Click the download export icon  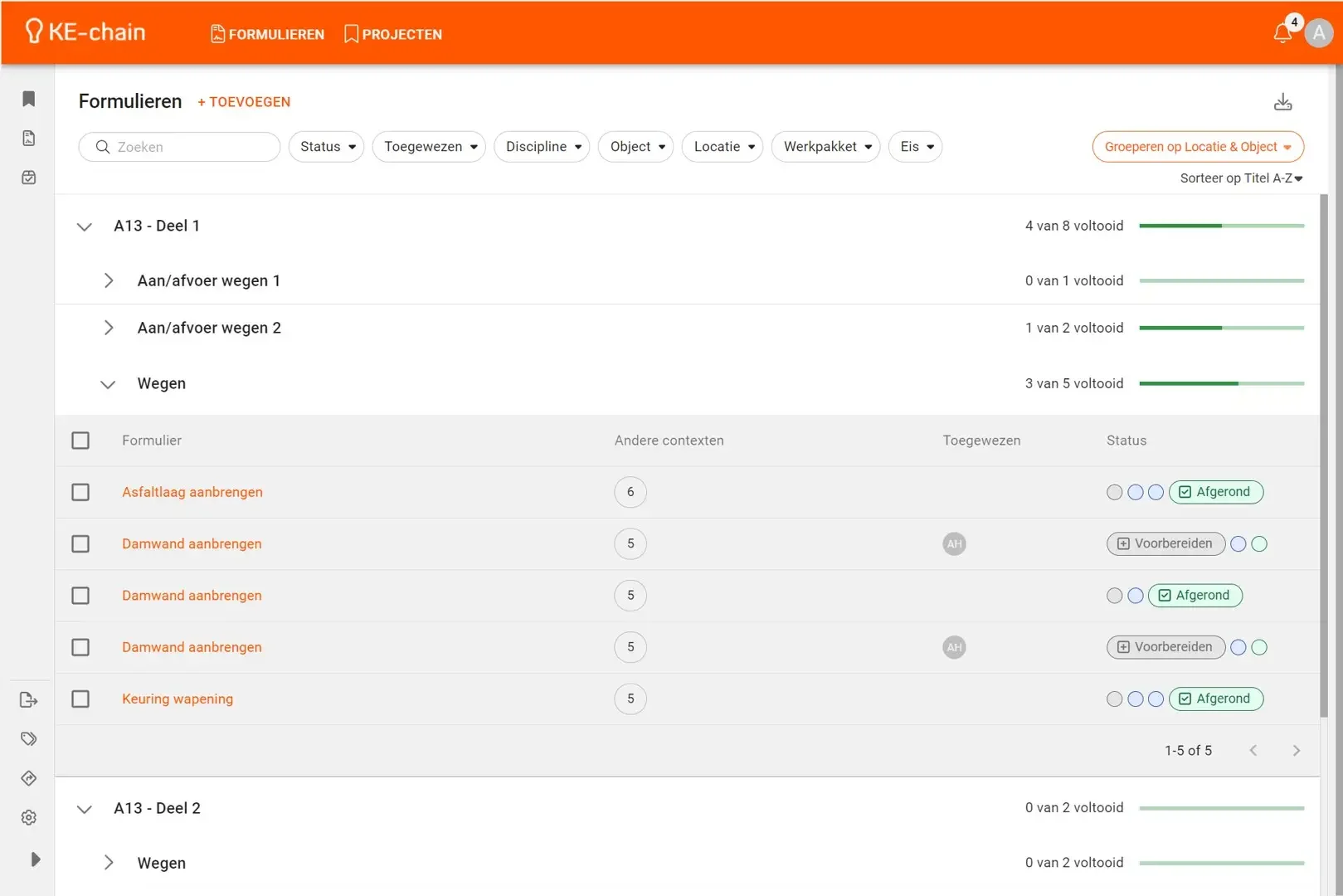[1282, 102]
